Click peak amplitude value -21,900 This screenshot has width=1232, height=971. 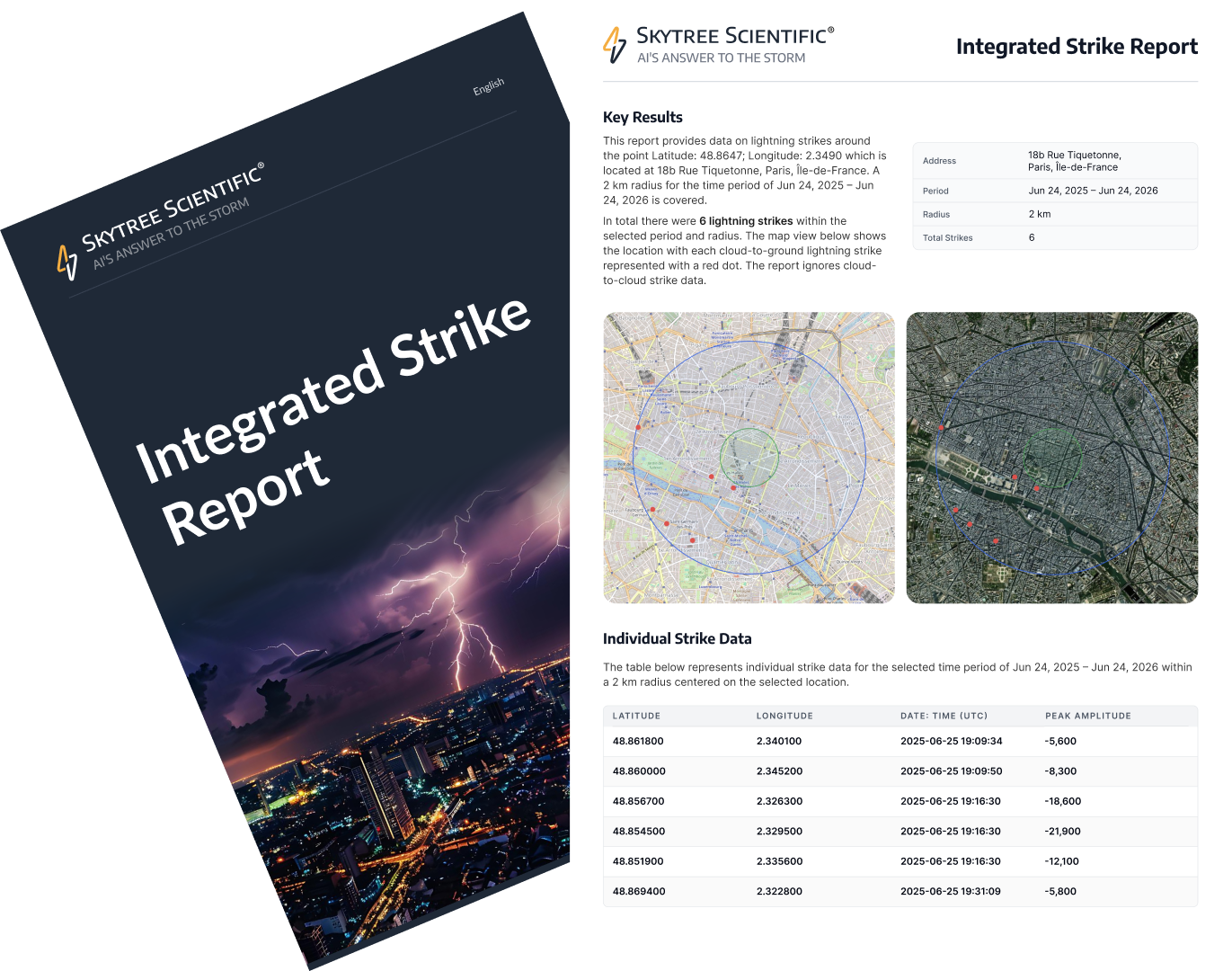[1063, 832]
